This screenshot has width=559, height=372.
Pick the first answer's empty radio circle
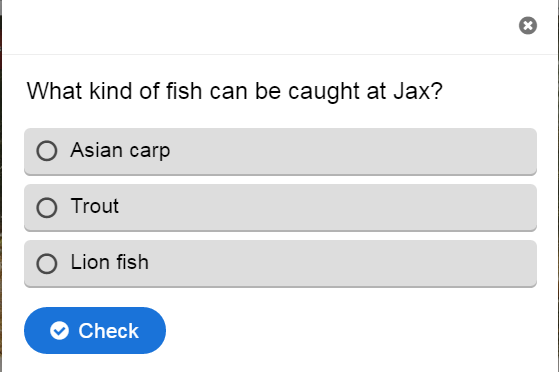(x=47, y=151)
